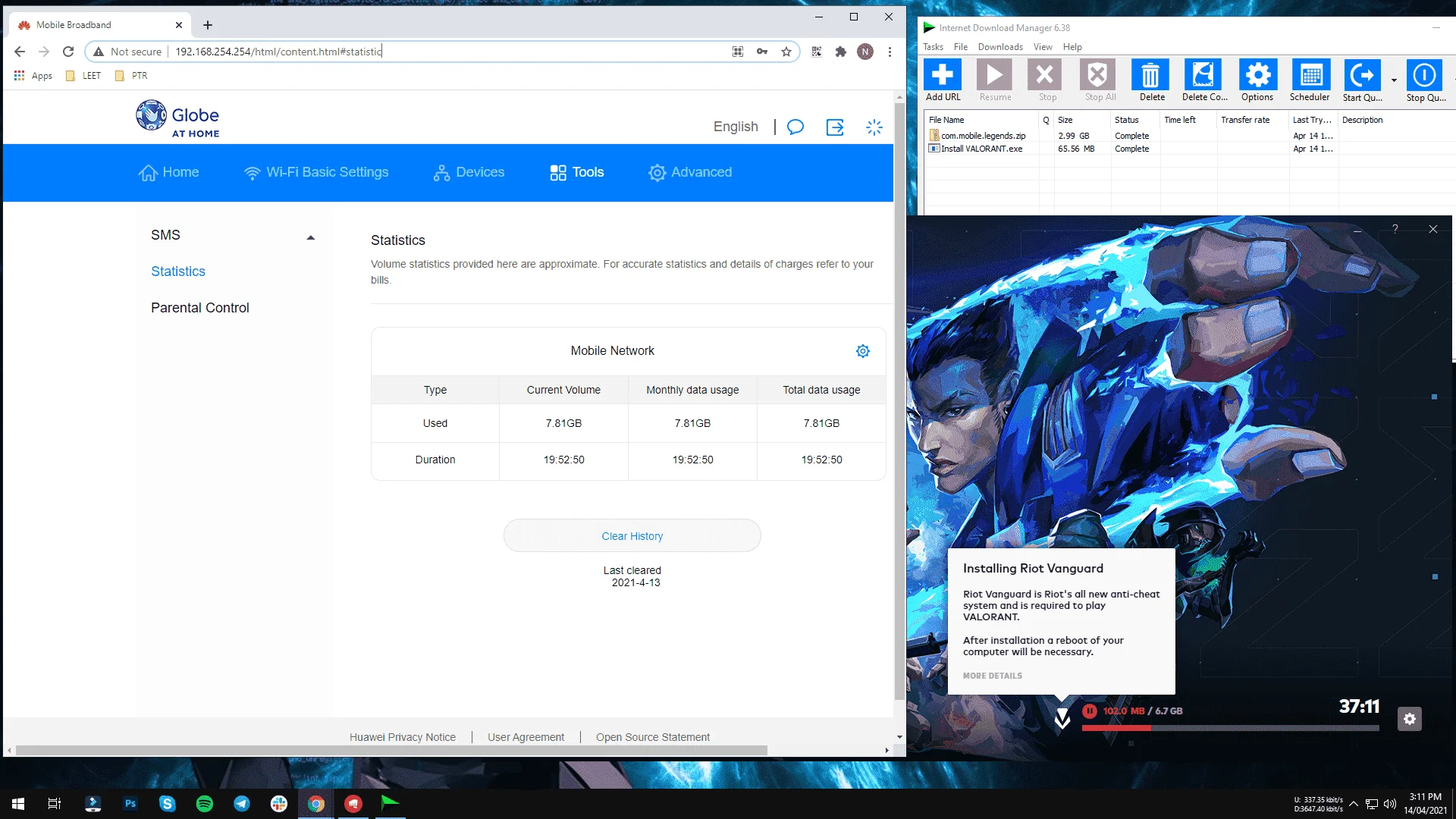Open the Open Source Statement link
1456x819 pixels.
(653, 737)
